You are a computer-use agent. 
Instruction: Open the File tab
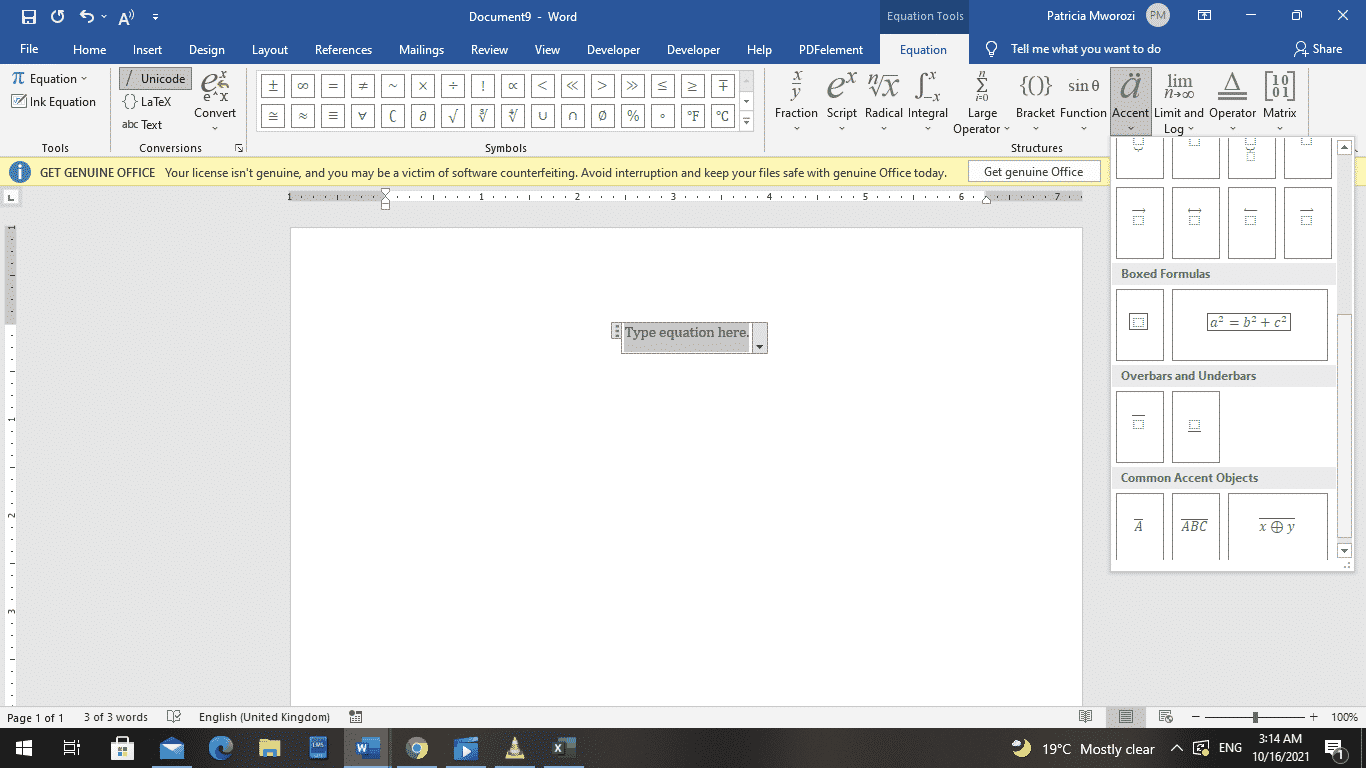pos(29,49)
